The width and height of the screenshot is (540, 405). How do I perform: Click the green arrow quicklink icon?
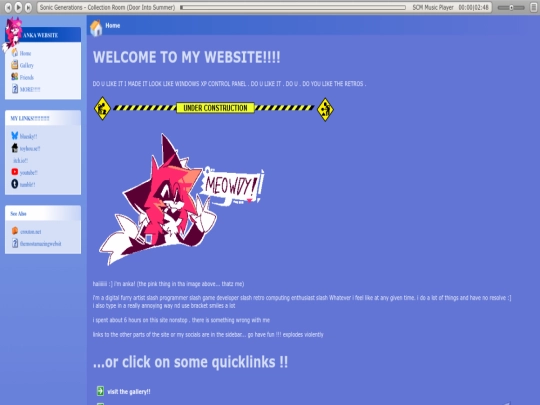pos(100,391)
